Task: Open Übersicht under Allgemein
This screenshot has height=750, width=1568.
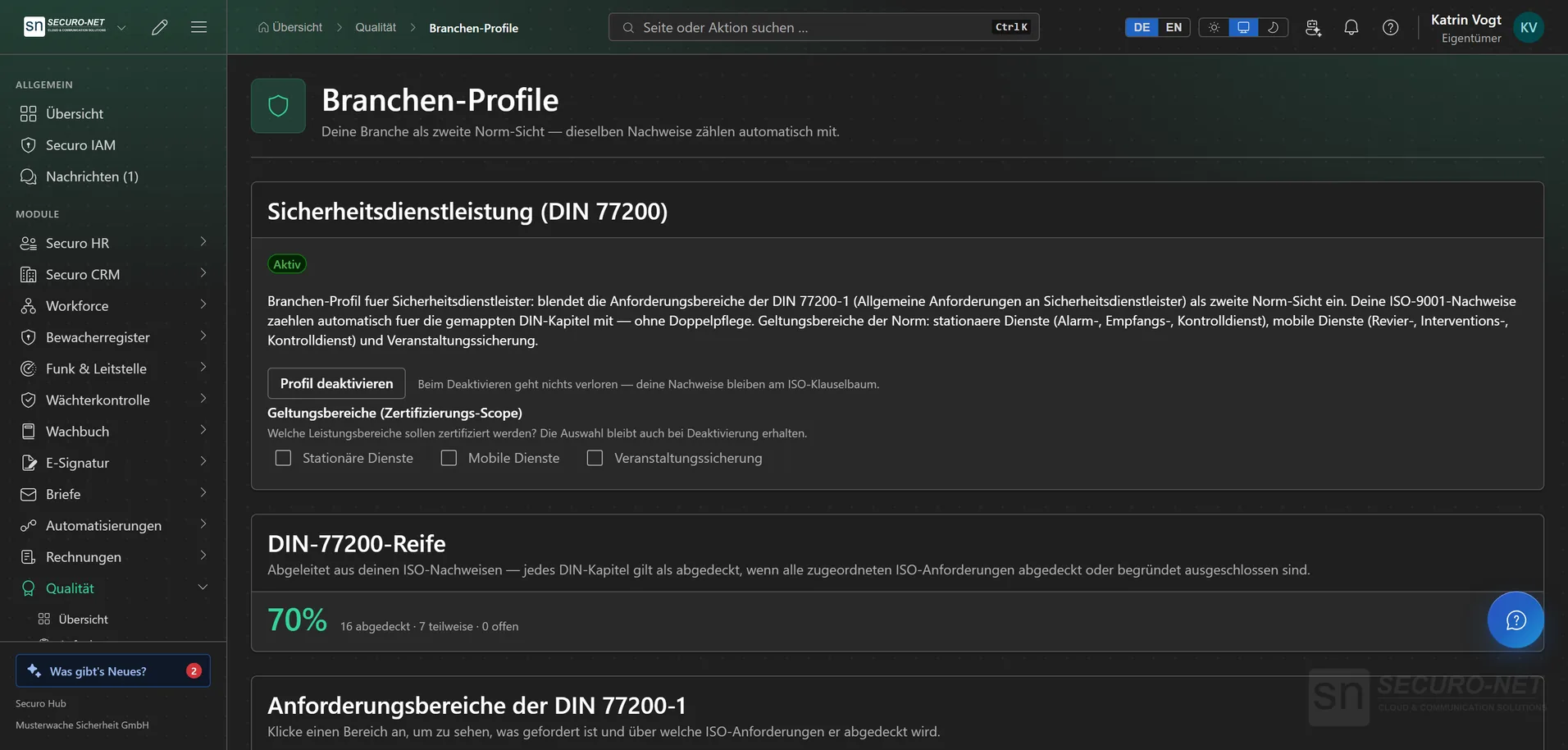Action: pos(113,113)
